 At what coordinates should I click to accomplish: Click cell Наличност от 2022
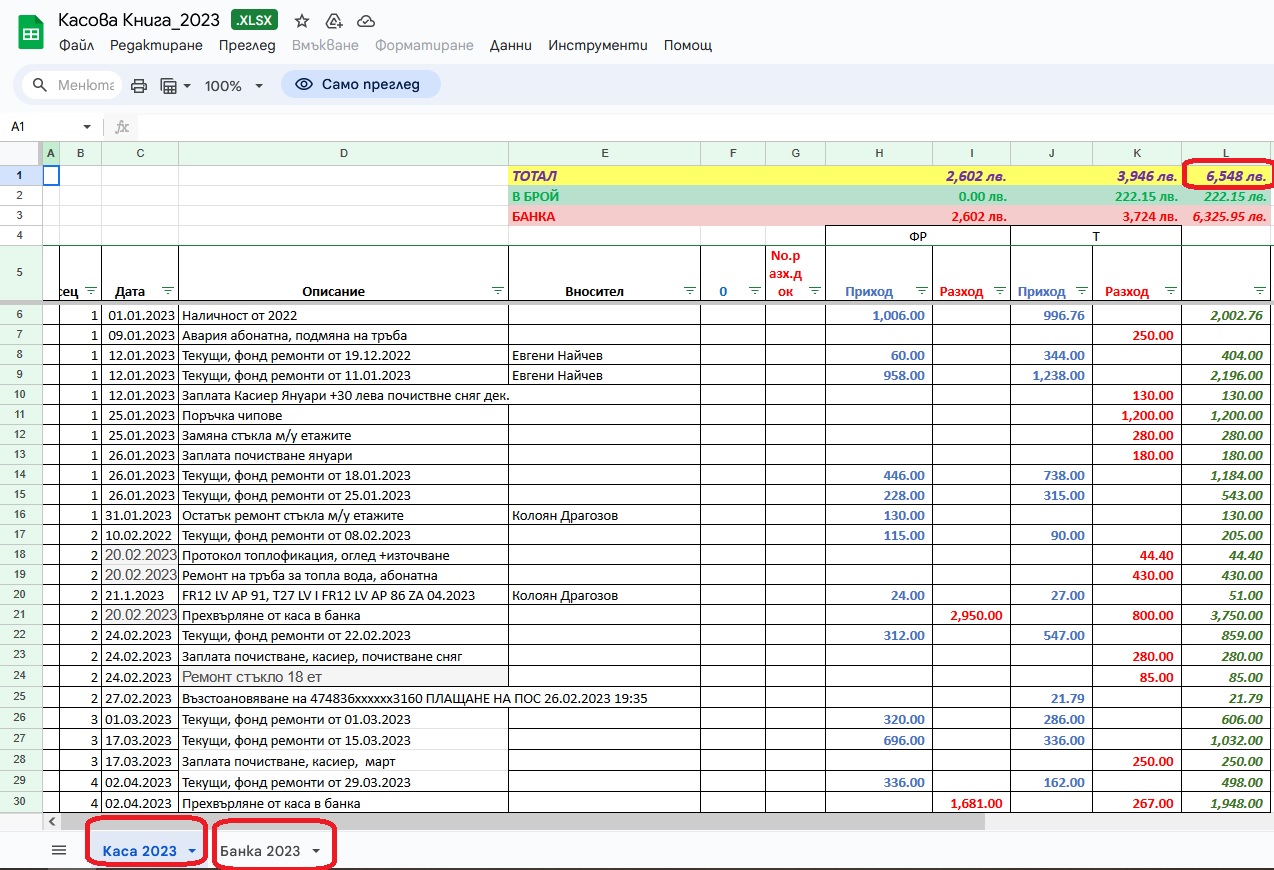(343, 315)
